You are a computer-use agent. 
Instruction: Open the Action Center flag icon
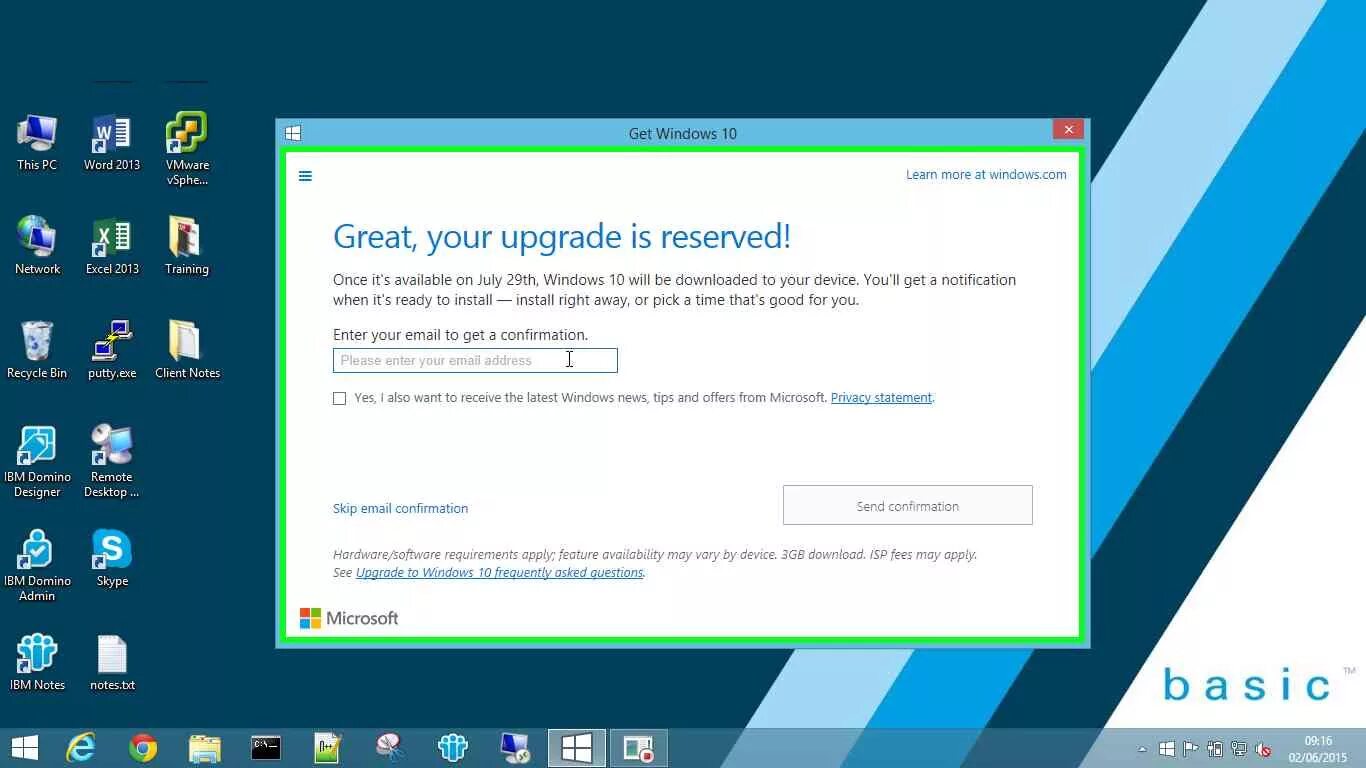click(1191, 749)
